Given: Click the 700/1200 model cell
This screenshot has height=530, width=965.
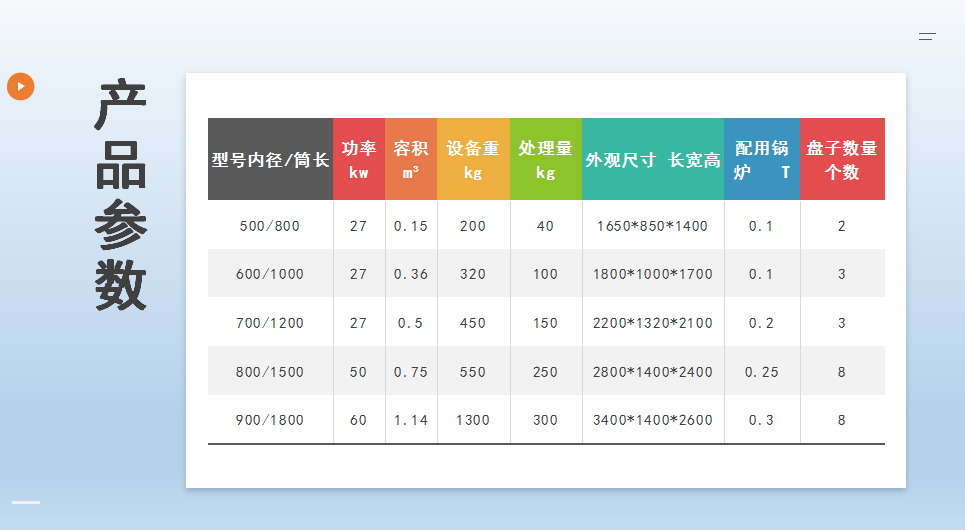Looking at the screenshot, I should [270, 323].
